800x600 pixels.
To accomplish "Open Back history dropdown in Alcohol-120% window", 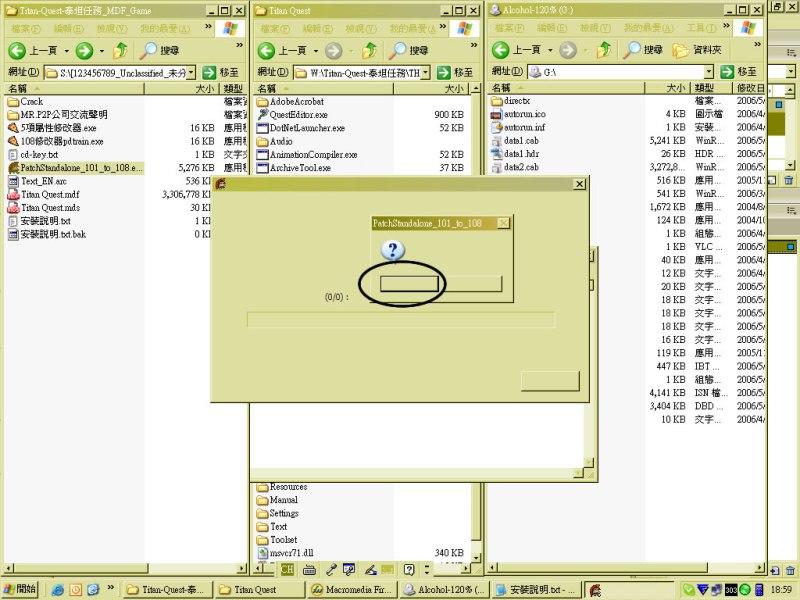I will (550, 51).
